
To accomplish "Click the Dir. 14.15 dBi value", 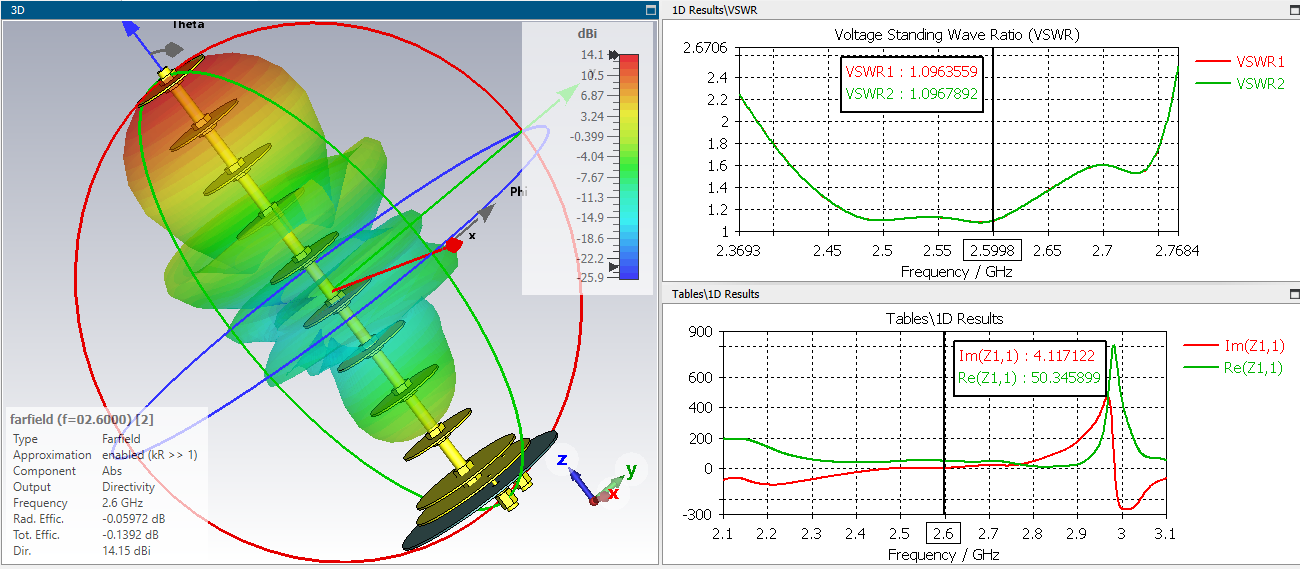I will click(x=129, y=551).
